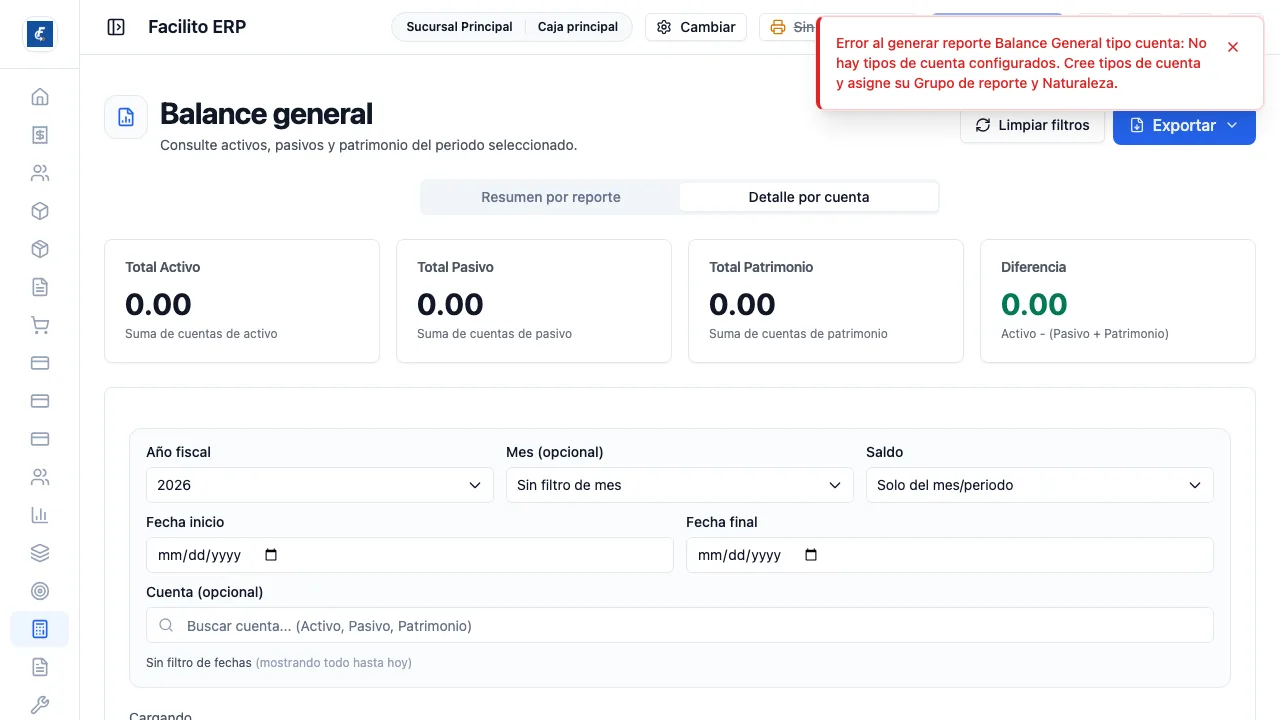
Task: Click the Total Pasivo card title
Action: pyautogui.click(x=455, y=267)
